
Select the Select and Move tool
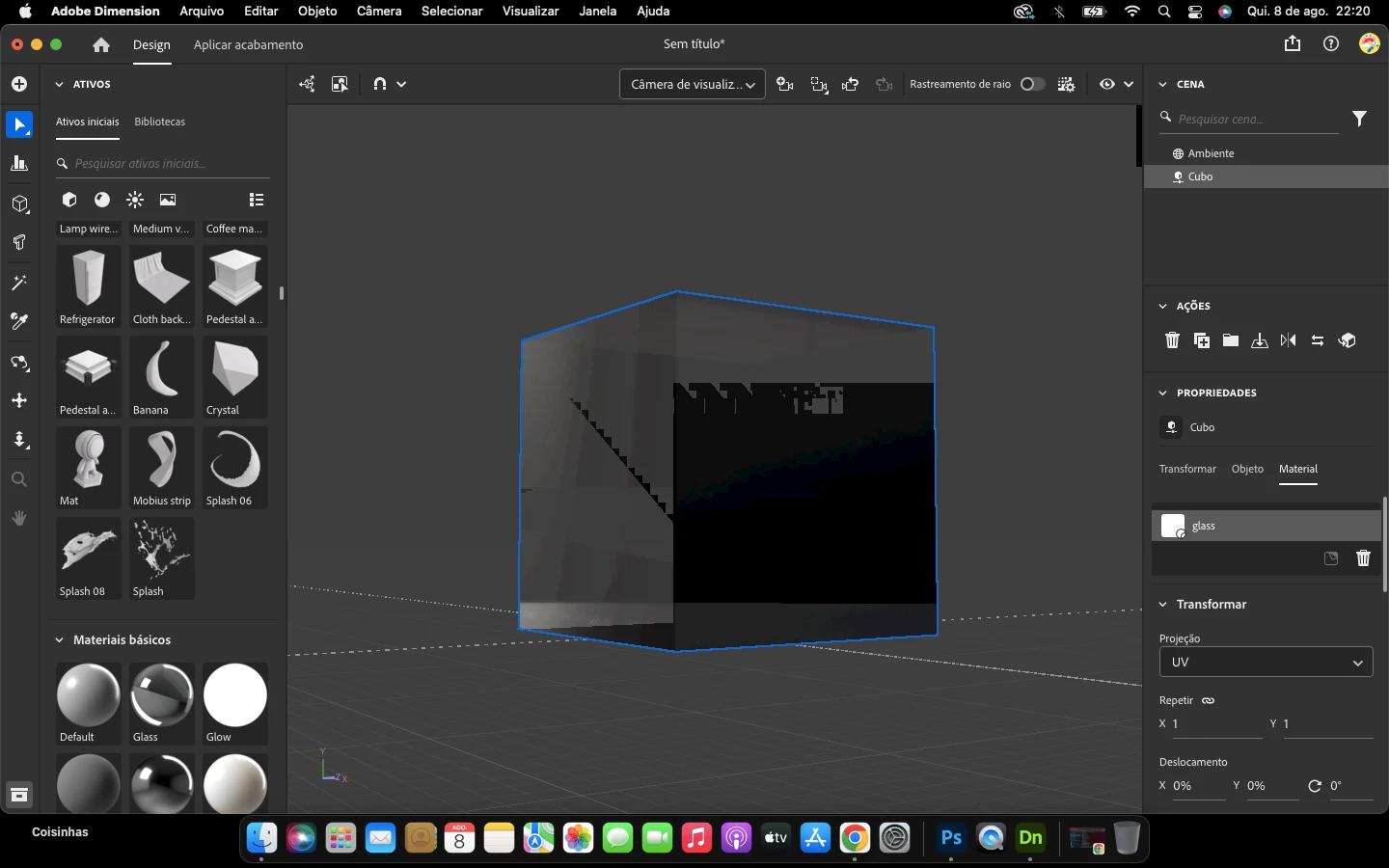tap(19, 124)
